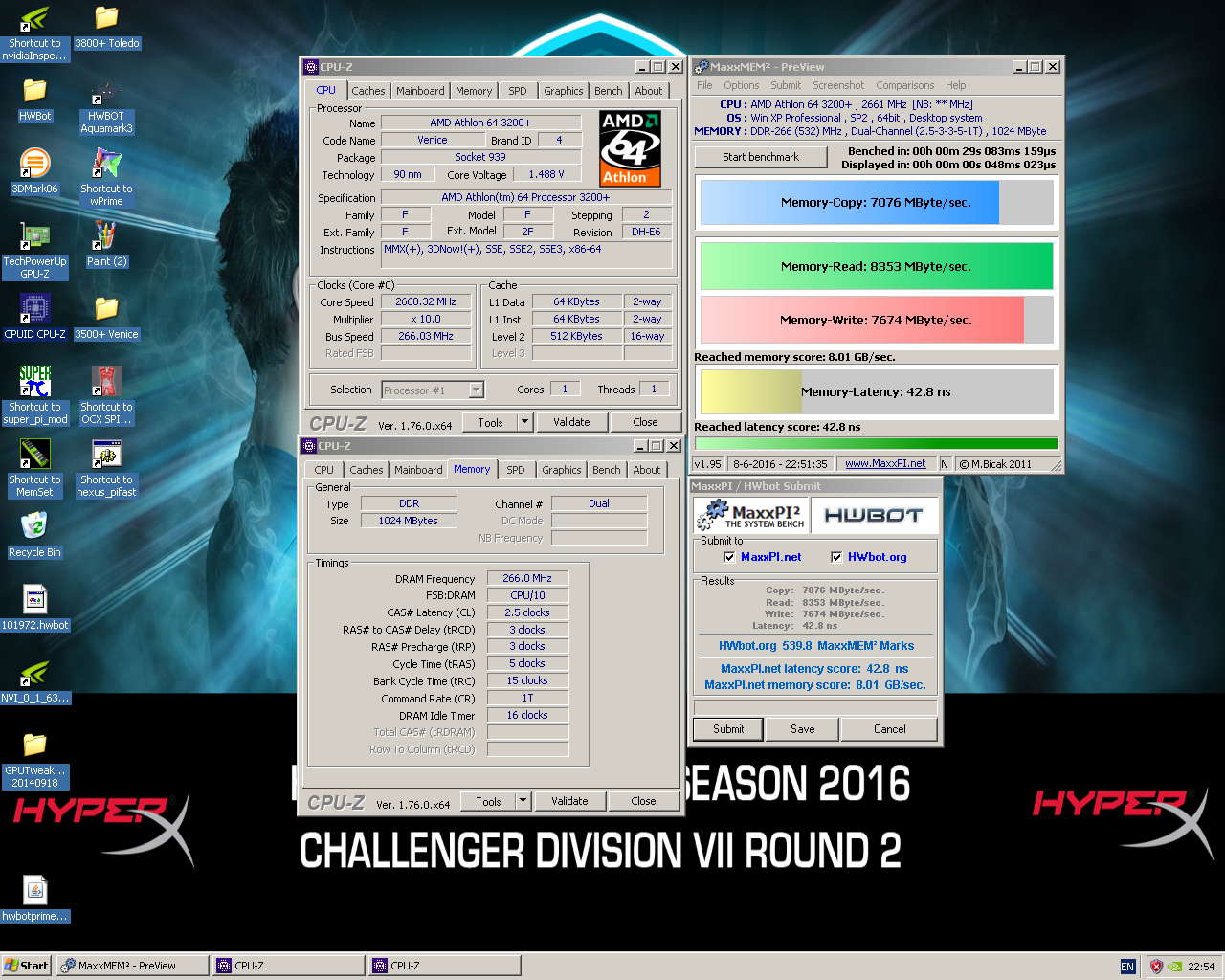The image size is (1225, 980).
Task: Click Submit in the HWbot Submit dialog
Action: tap(728, 729)
